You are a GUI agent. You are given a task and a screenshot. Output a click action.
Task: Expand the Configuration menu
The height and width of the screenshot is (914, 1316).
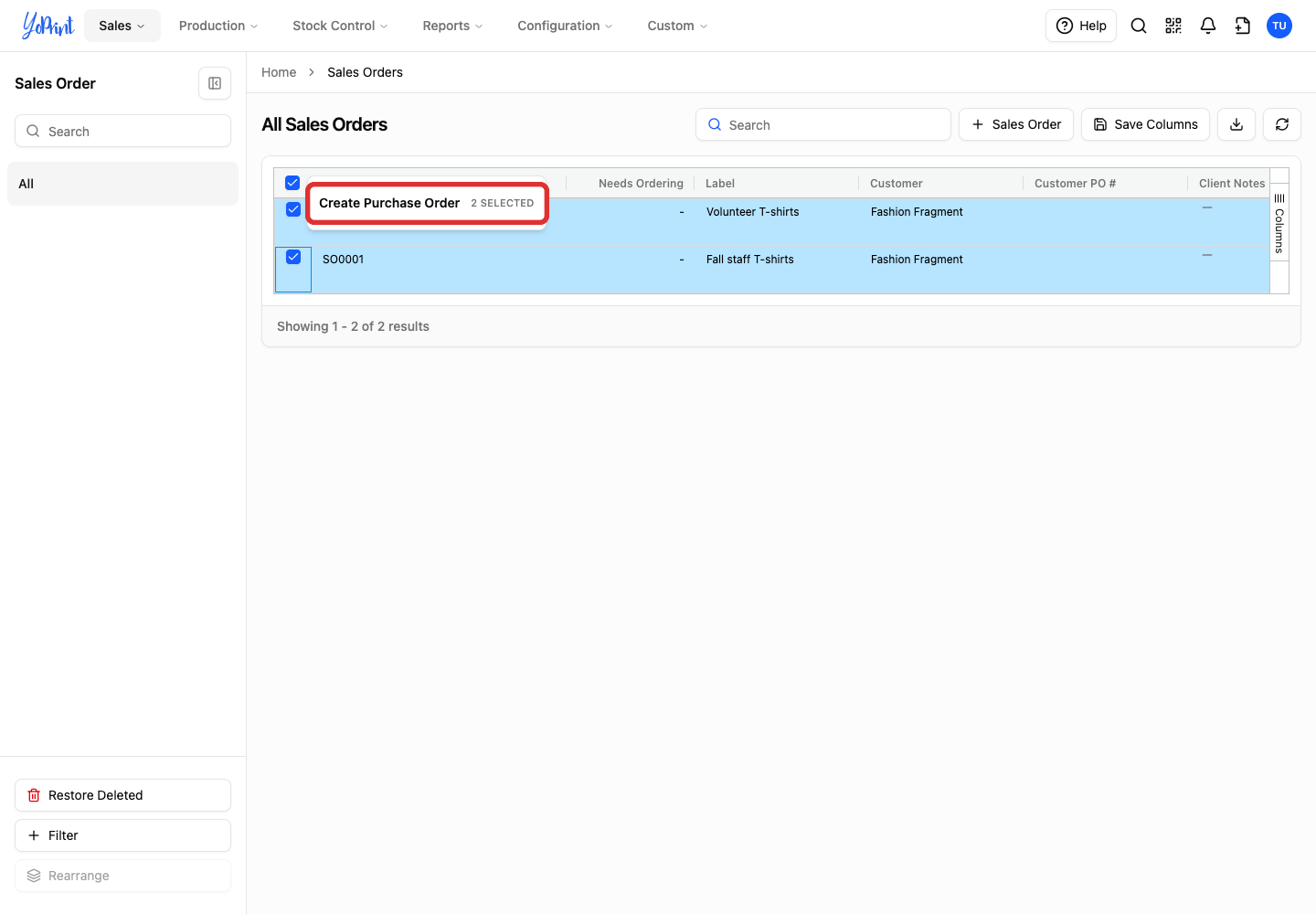tap(565, 26)
